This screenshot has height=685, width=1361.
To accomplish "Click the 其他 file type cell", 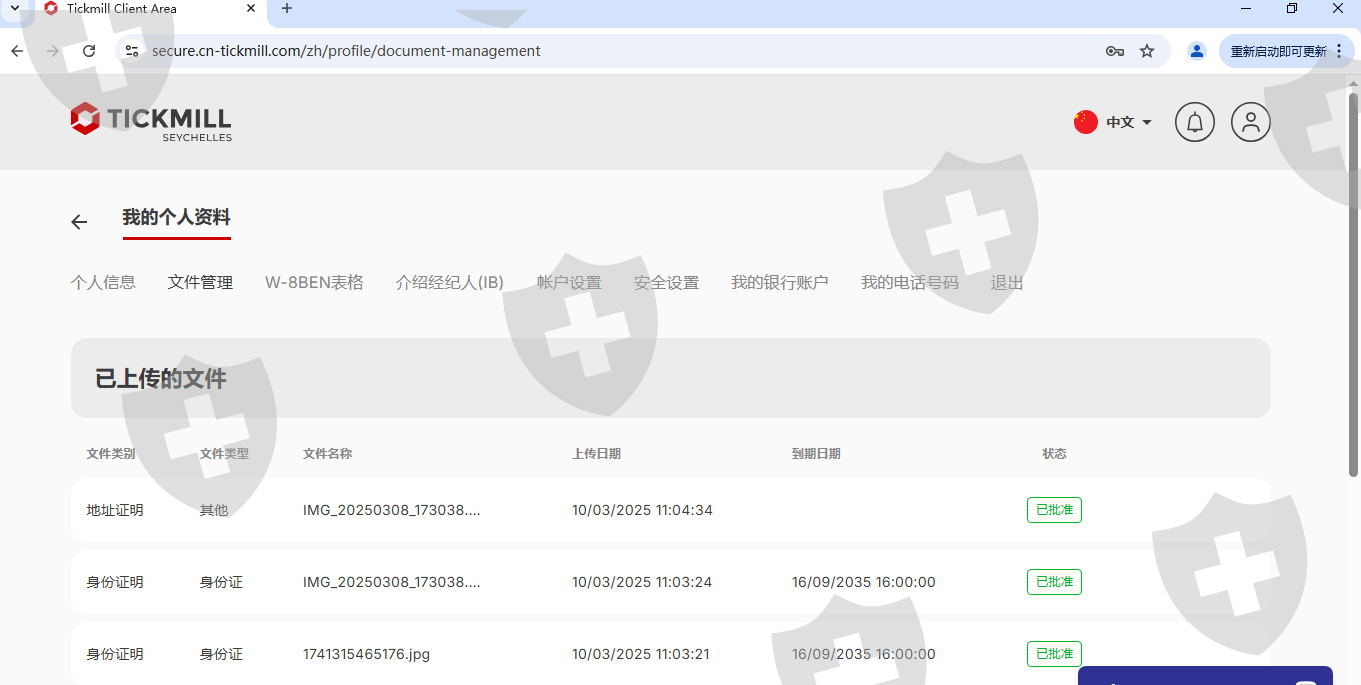I will 214,510.
